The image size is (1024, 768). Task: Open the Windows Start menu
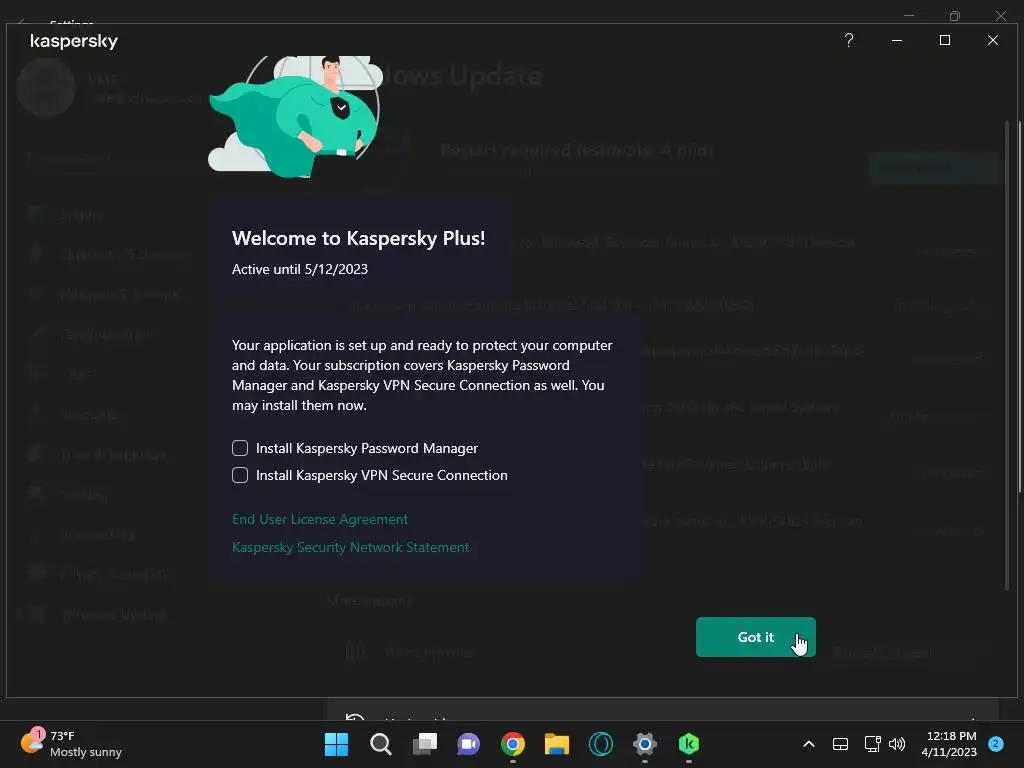(x=336, y=744)
